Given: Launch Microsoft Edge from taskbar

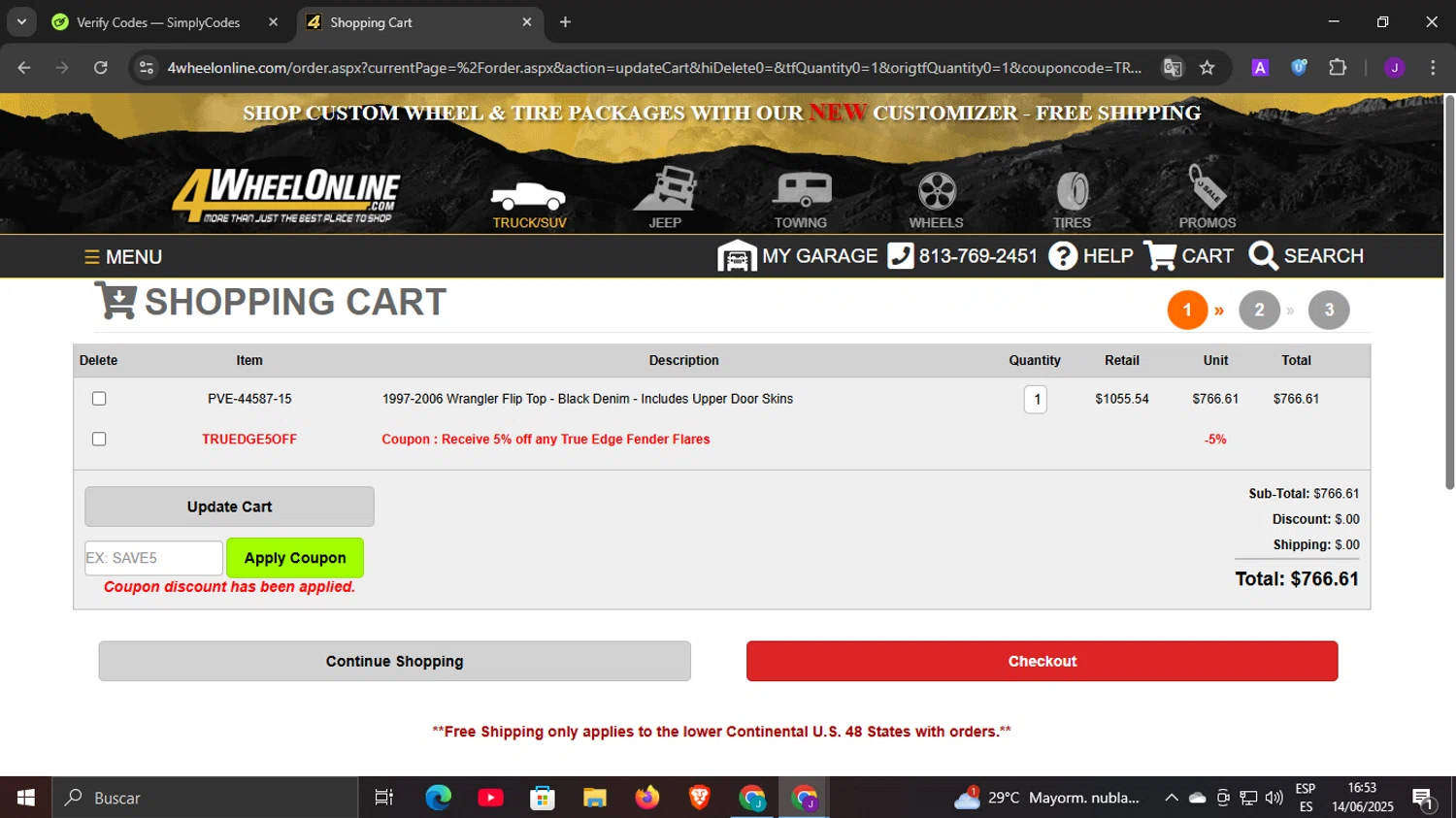Looking at the screenshot, I should point(439,798).
